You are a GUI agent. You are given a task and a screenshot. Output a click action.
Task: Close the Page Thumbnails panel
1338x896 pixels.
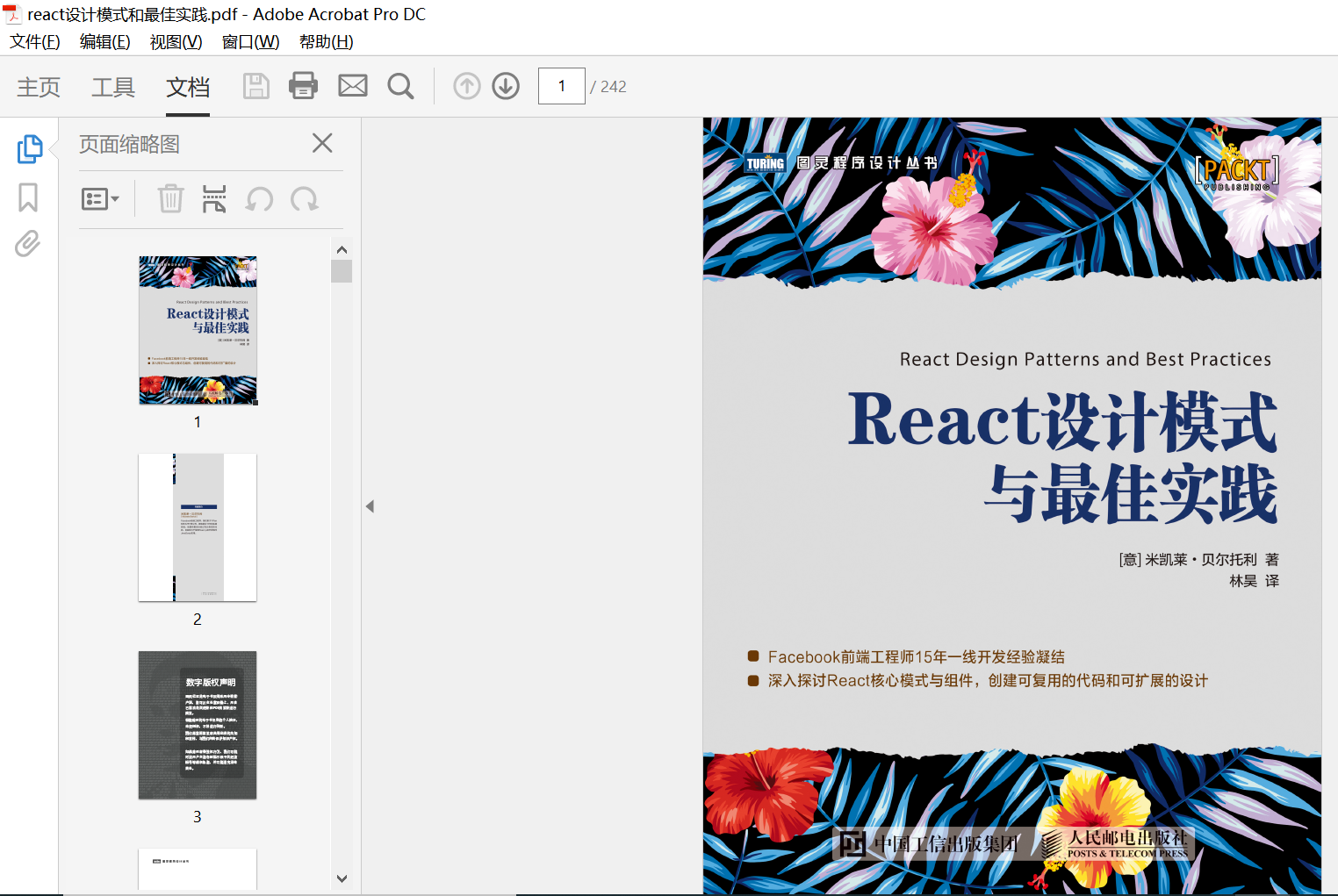point(322,143)
